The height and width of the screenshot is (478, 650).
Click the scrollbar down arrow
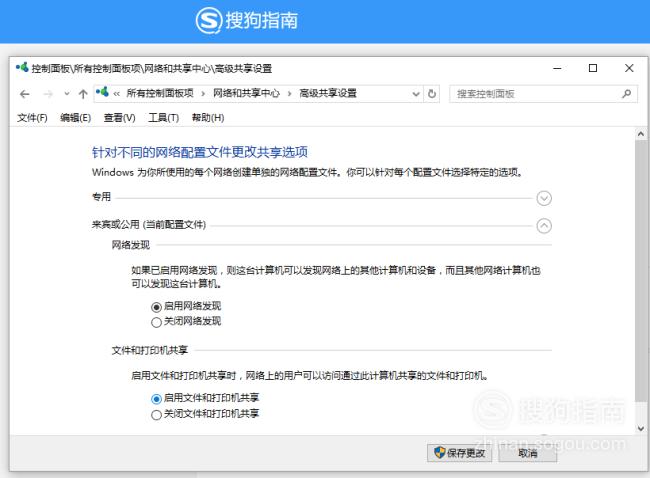(x=640, y=429)
